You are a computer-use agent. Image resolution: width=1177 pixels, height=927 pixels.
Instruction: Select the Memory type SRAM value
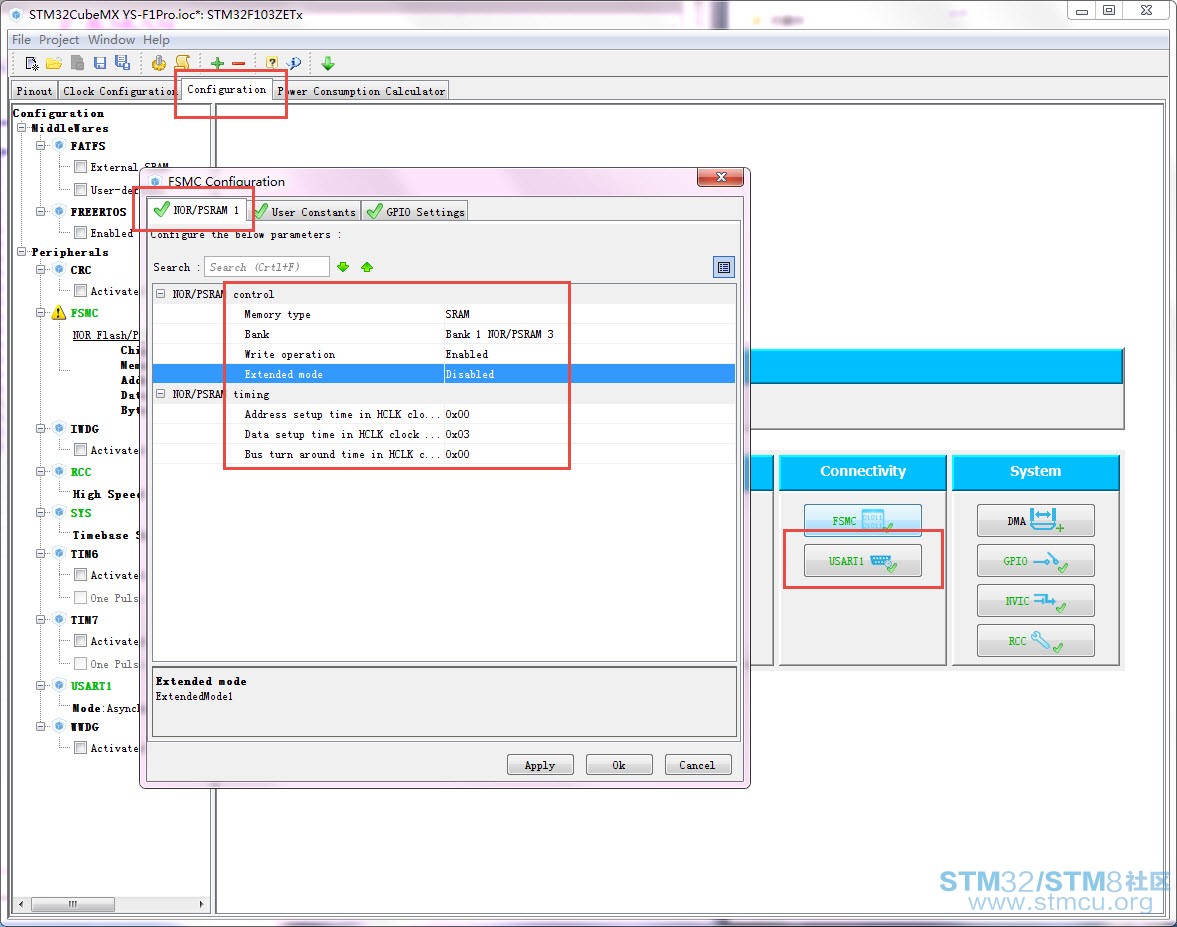click(457, 314)
